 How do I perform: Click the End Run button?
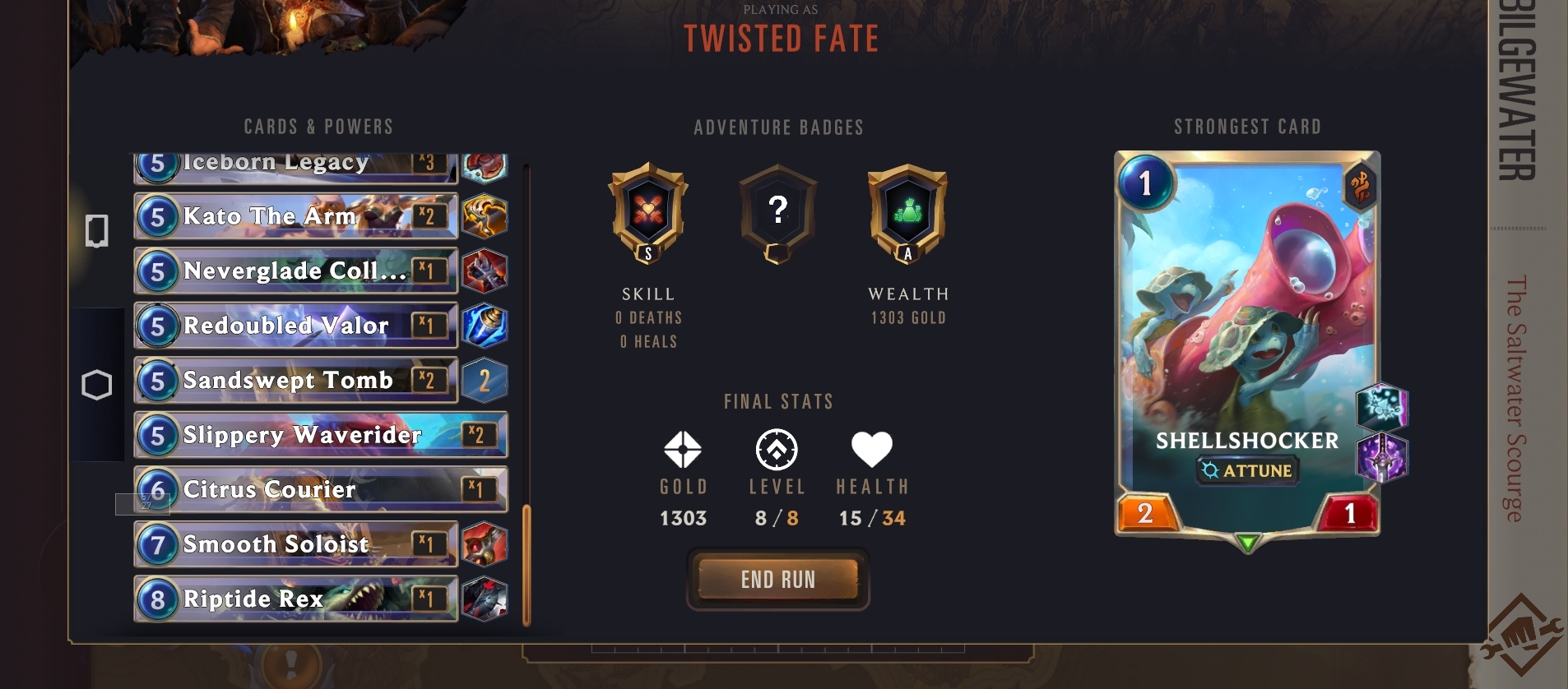point(778,580)
